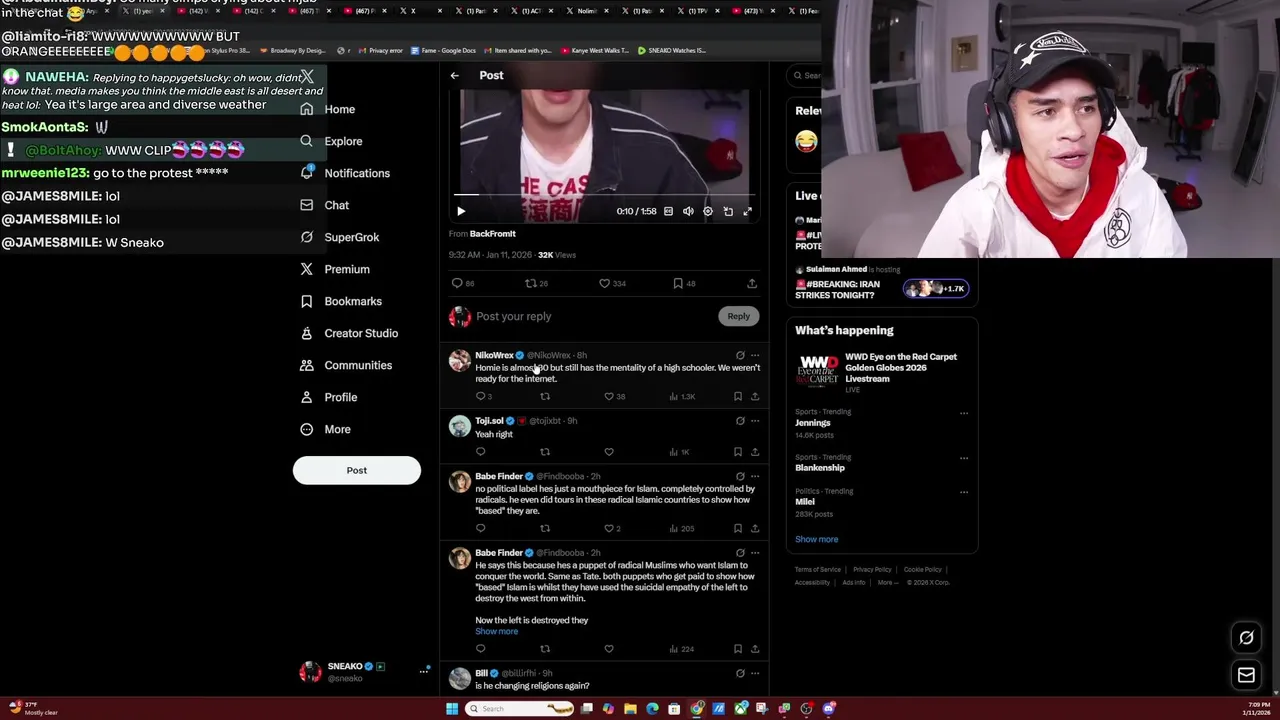Like NikoWrex's reply with 38 likes
This screenshot has height=720, width=1280.
[609, 396]
